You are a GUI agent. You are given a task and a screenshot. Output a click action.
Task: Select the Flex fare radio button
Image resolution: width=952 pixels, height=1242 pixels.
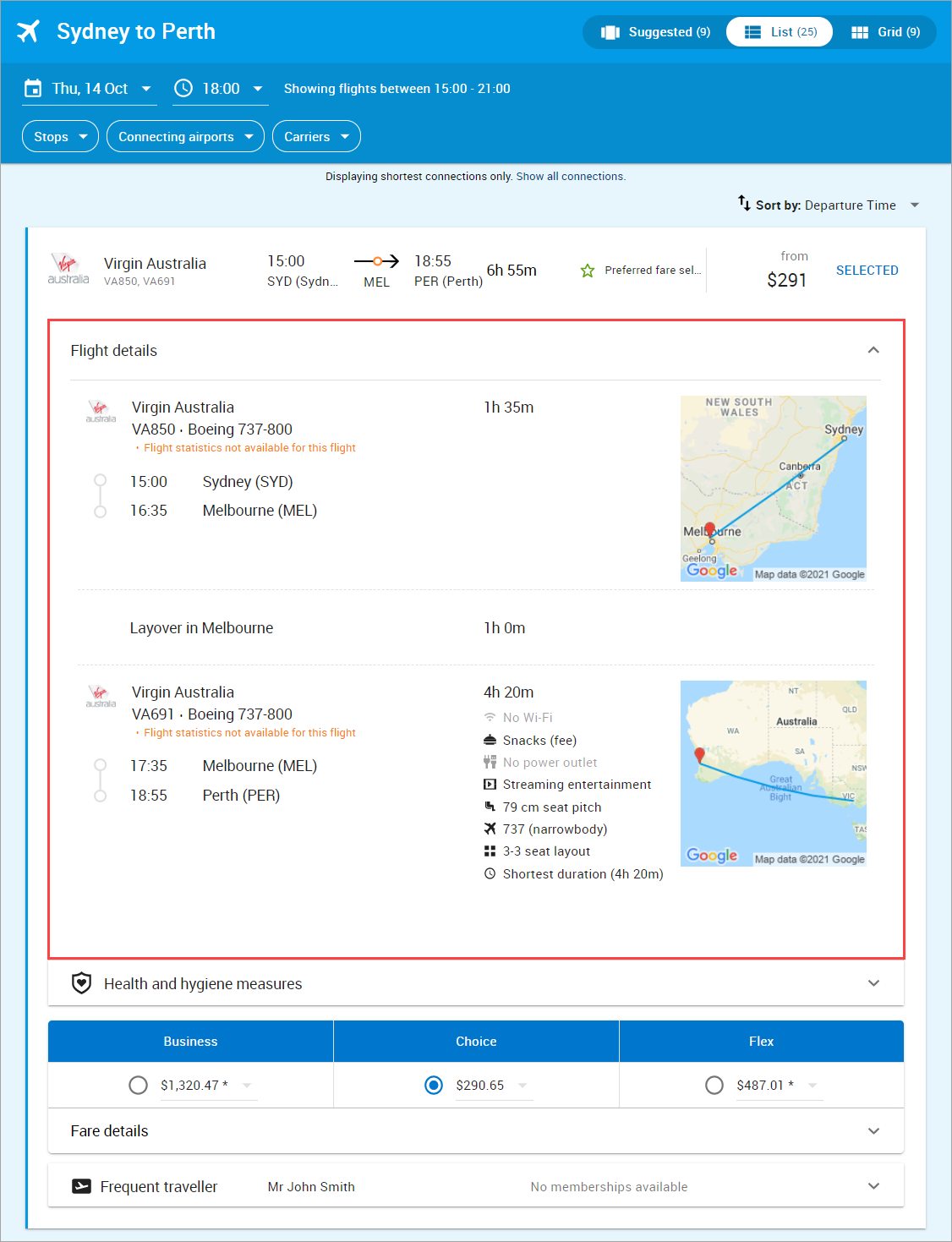714,1085
